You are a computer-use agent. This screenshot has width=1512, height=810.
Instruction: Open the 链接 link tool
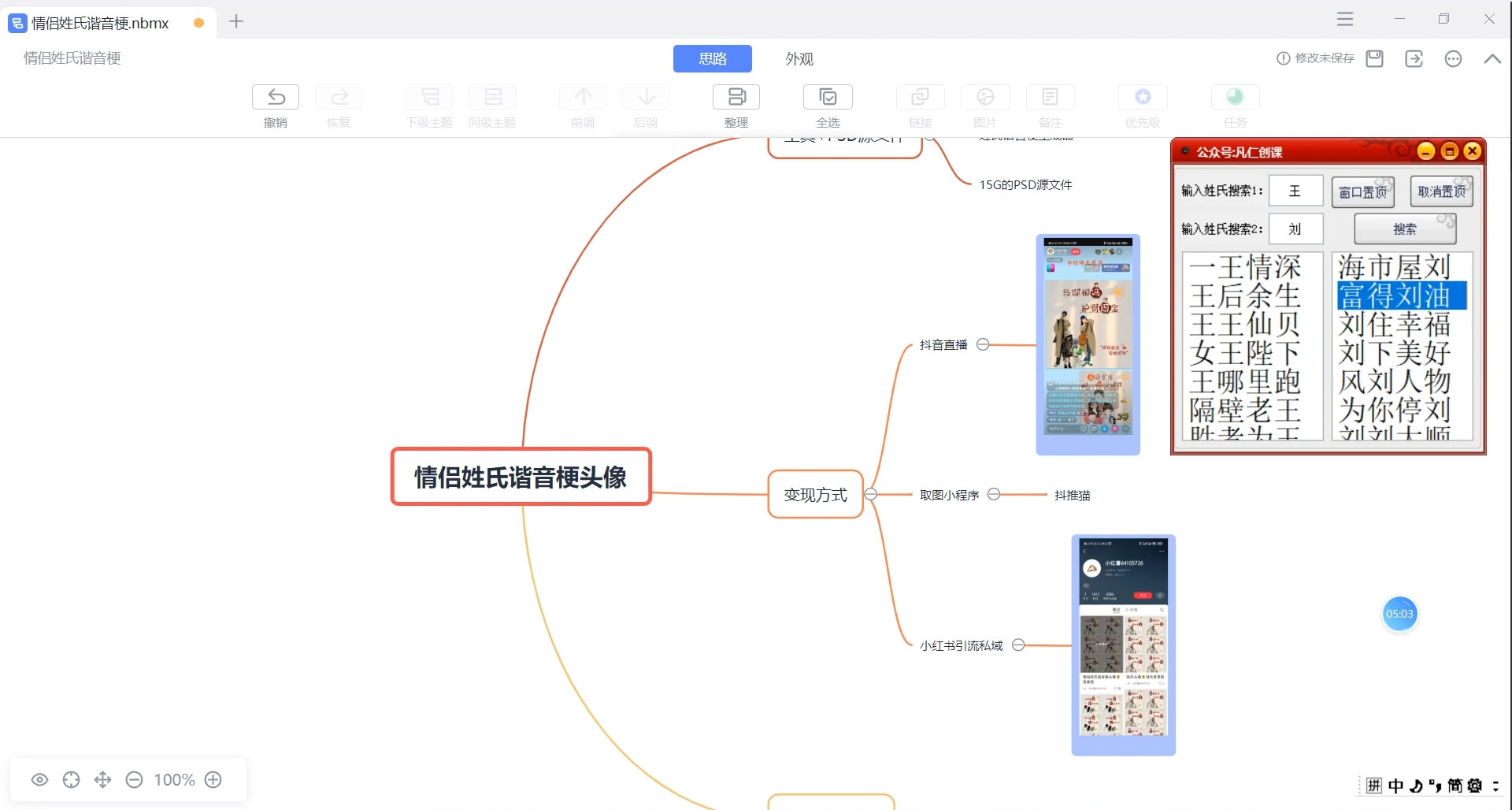point(920,105)
